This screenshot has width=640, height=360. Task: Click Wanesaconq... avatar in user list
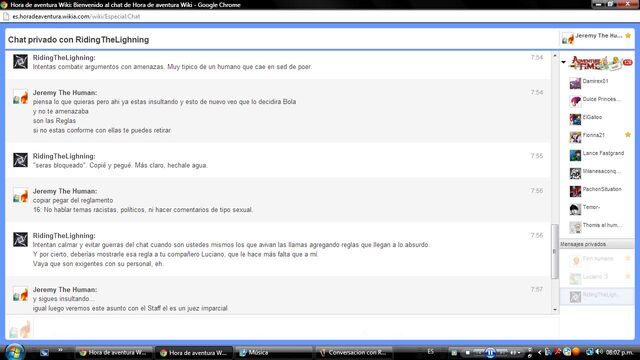575,173
